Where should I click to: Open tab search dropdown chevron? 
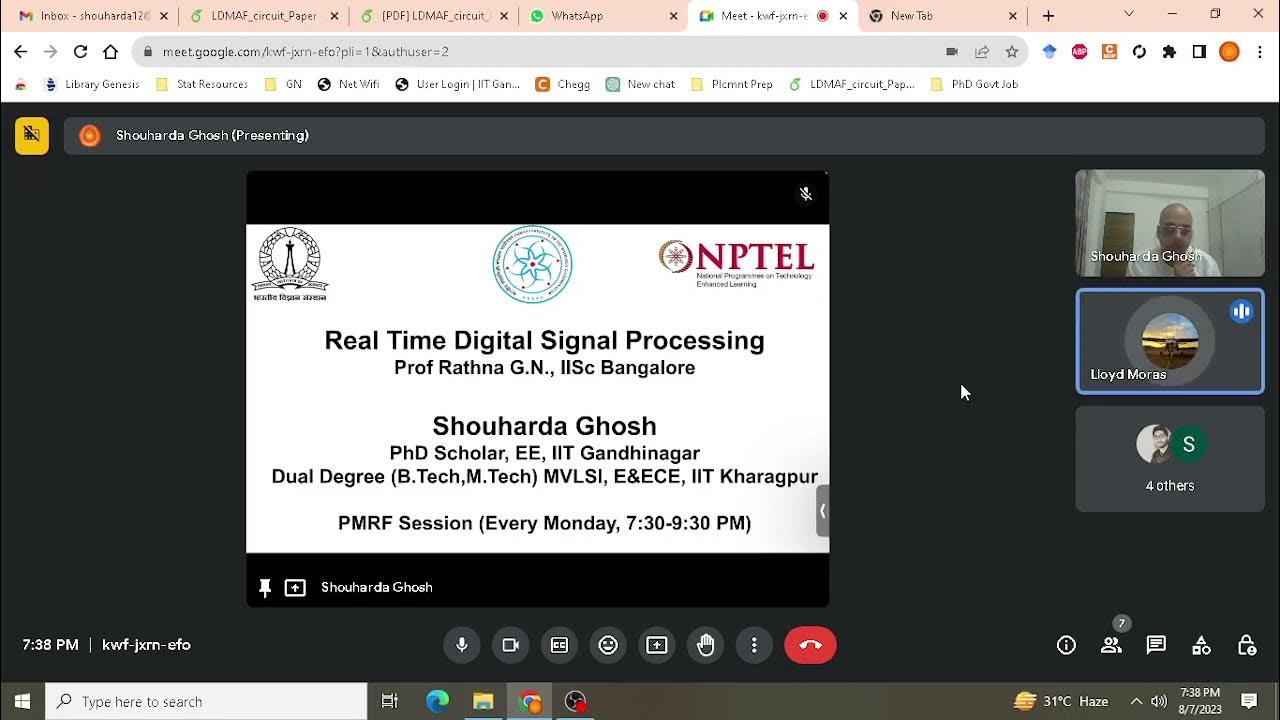1129,14
